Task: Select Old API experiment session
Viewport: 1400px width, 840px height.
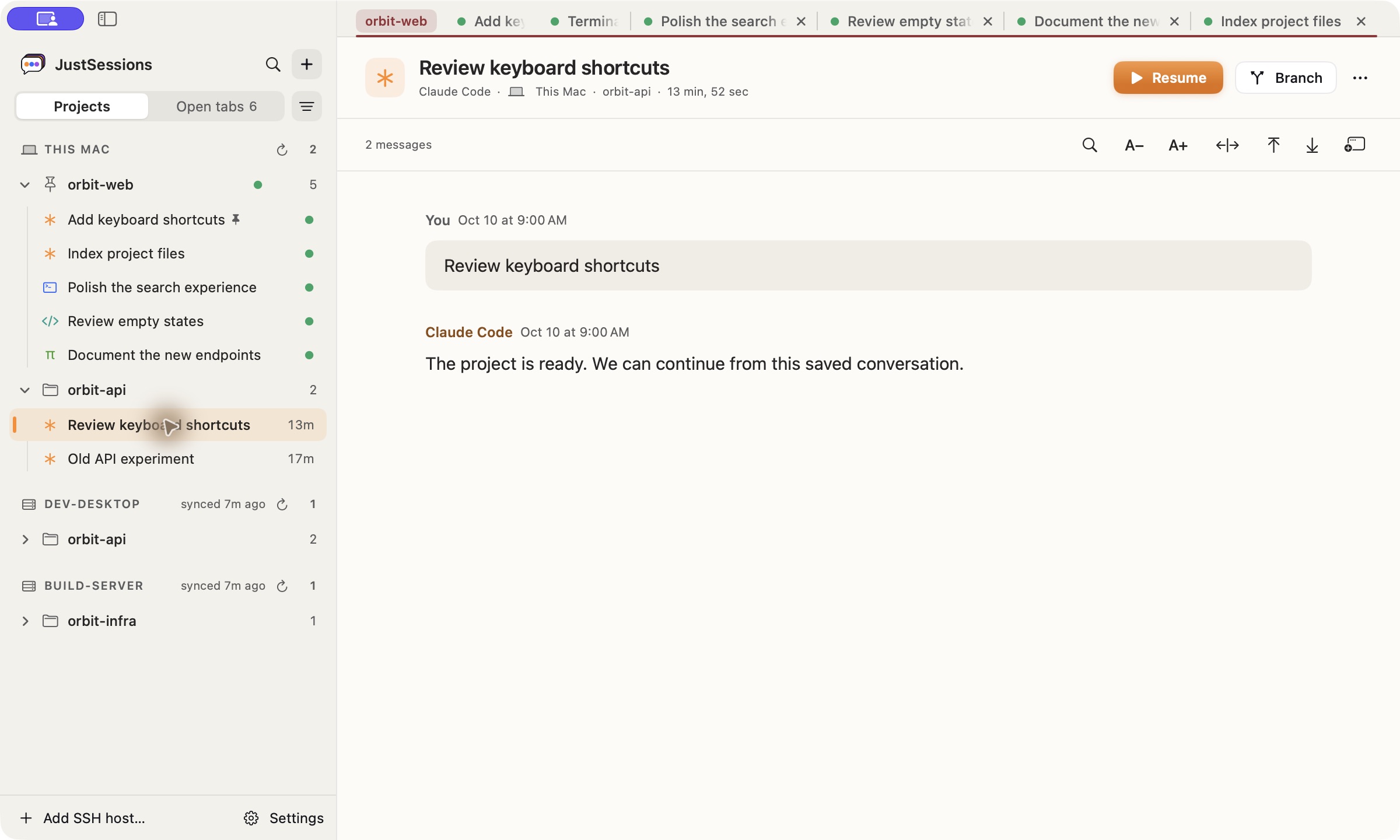Action: click(168, 459)
